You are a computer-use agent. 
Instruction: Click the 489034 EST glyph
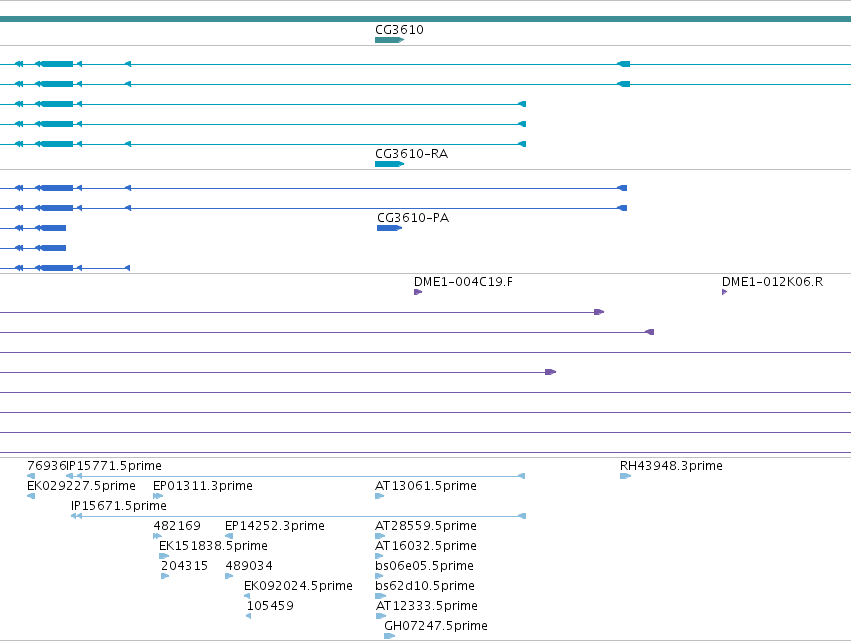[x=229, y=576]
